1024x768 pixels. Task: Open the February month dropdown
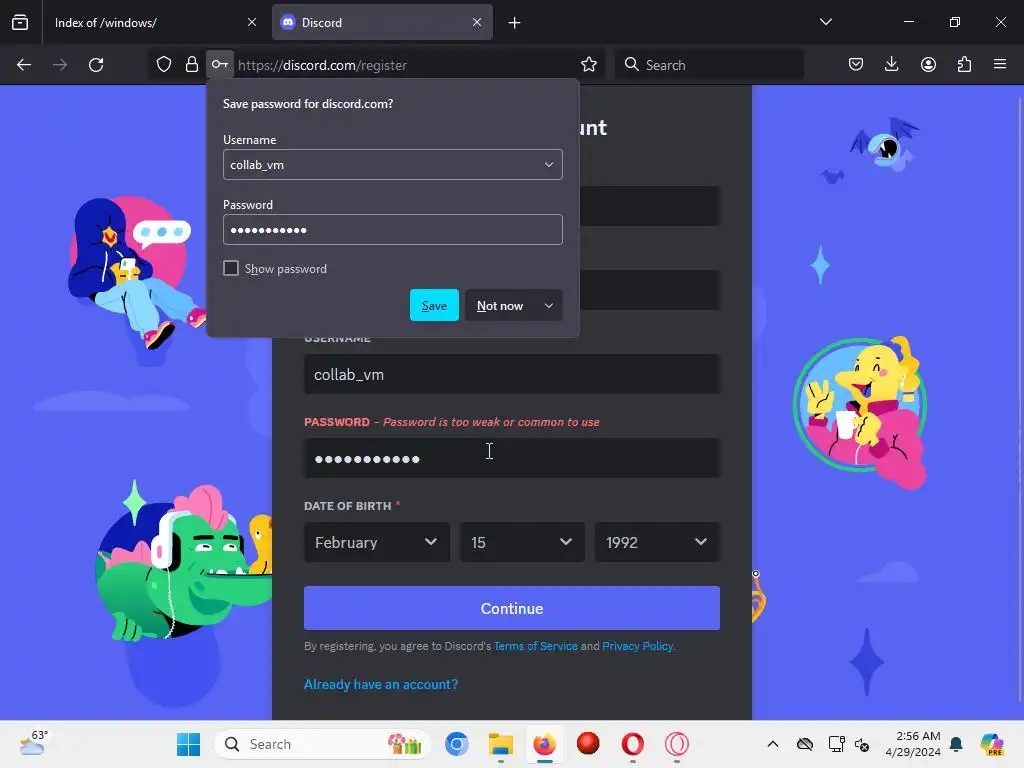point(377,542)
